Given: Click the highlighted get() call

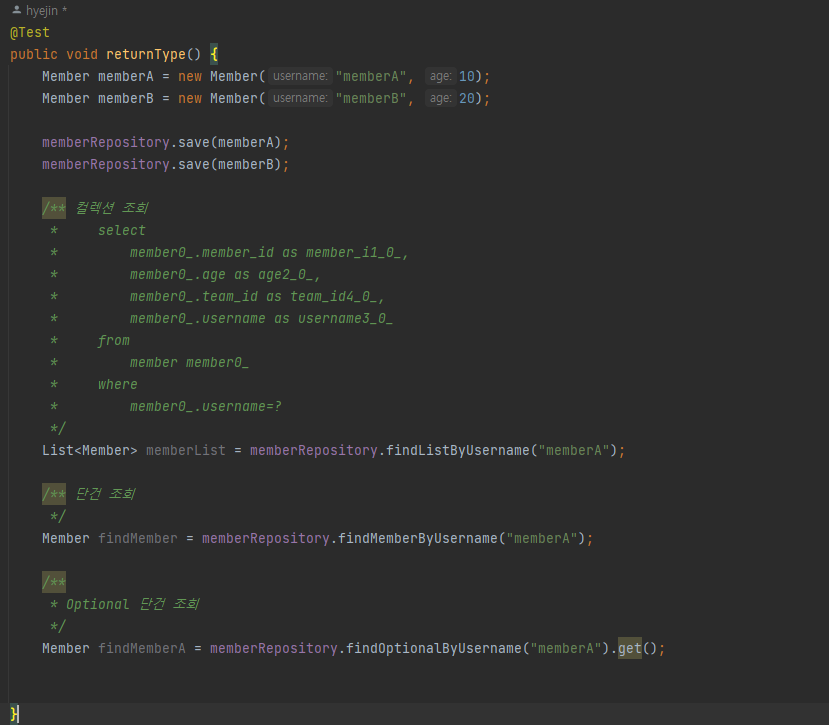Looking at the screenshot, I should pyautogui.click(x=630, y=649).
